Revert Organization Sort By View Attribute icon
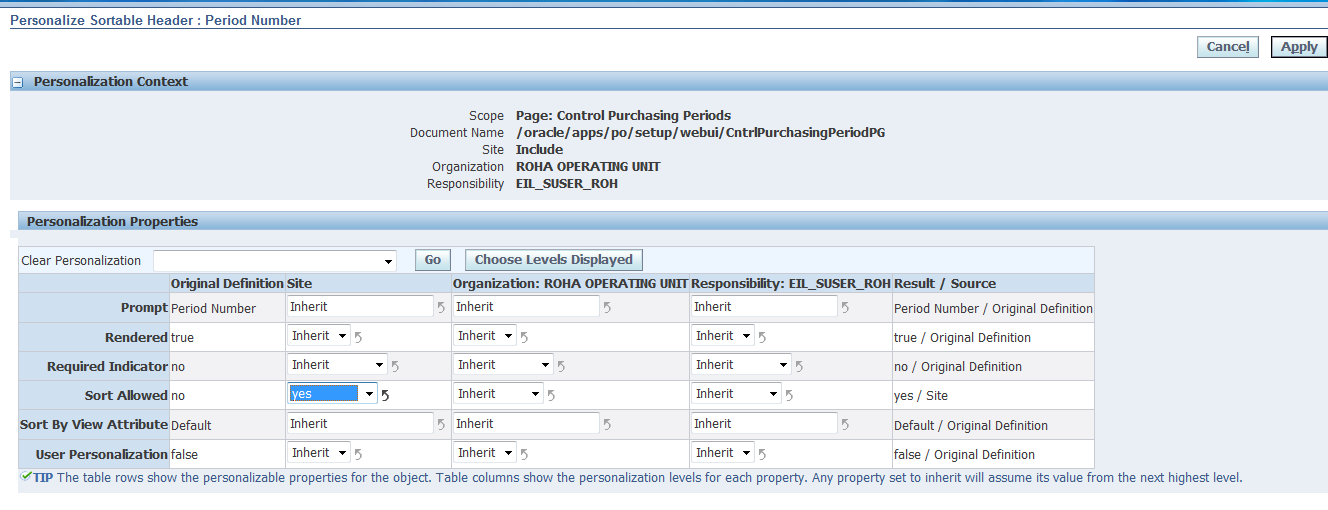 (607, 425)
